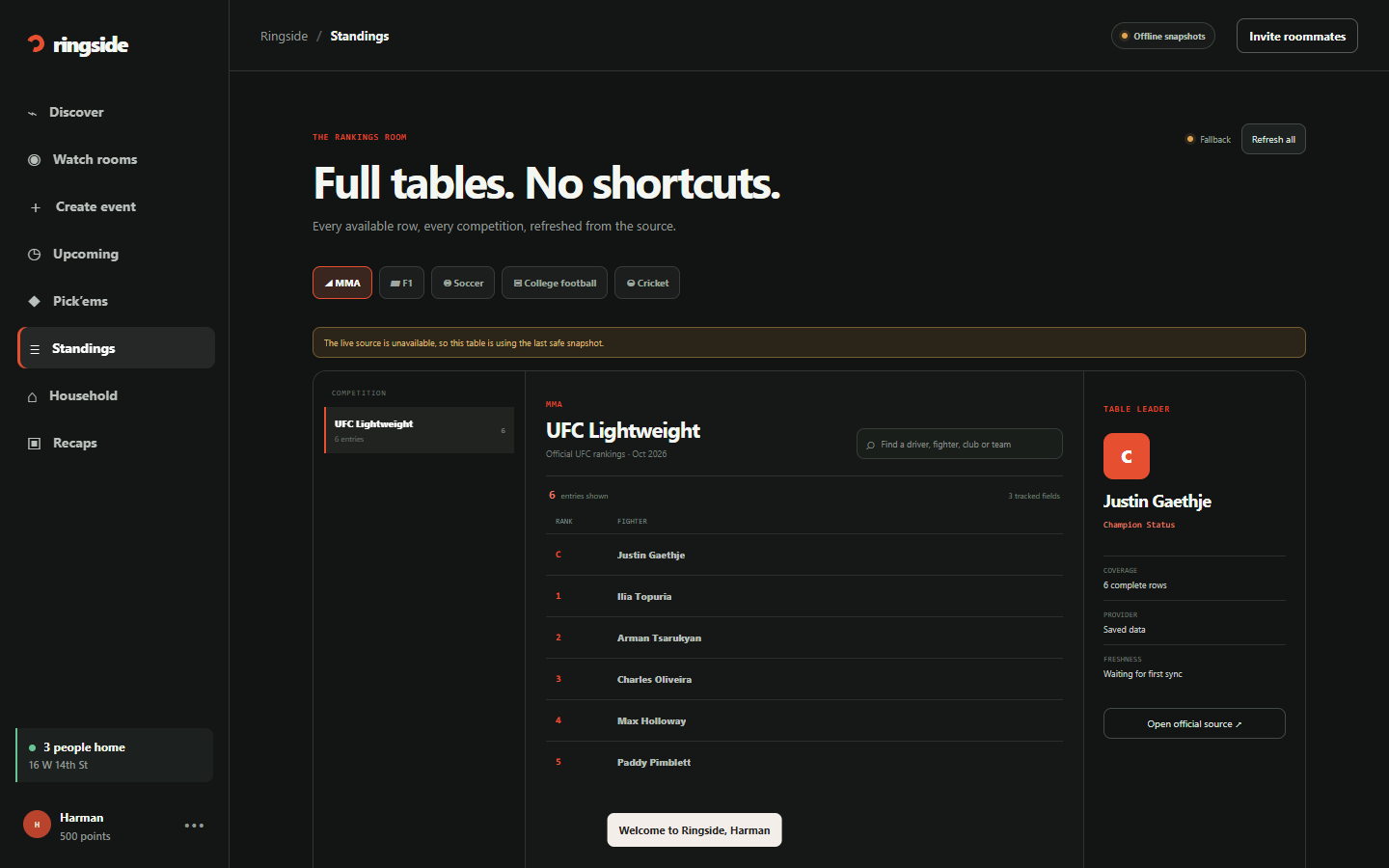Open the Household home icon
The width and height of the screenshot is (1389, 868).
coord(32,396)
